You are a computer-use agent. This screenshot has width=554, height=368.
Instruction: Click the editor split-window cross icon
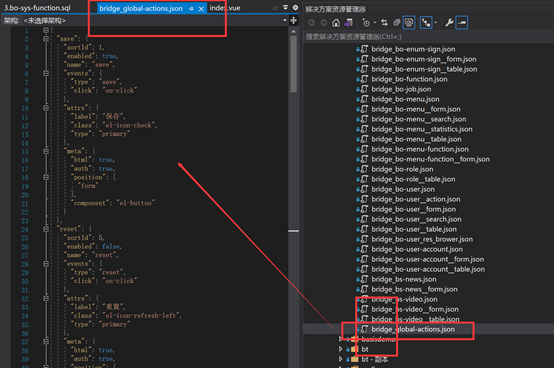point(293,20)
